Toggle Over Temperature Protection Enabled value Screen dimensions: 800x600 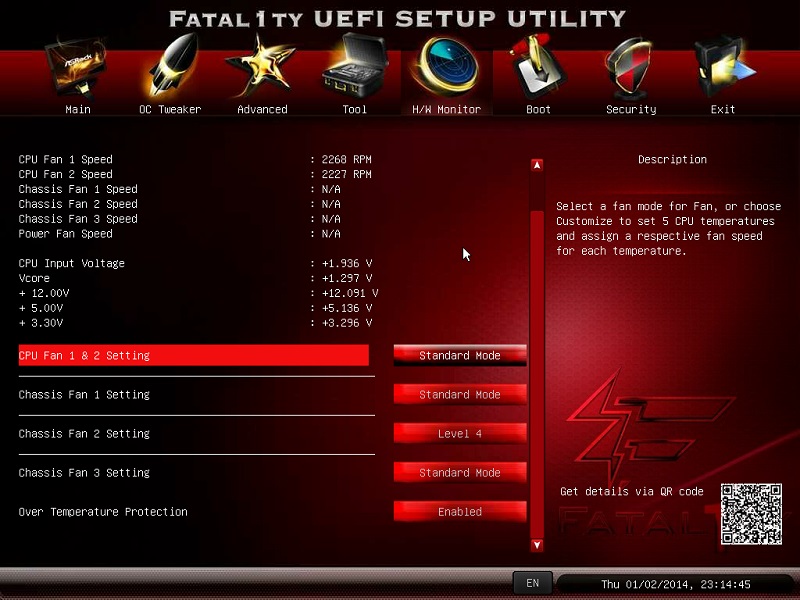click(x=460, y=511)
